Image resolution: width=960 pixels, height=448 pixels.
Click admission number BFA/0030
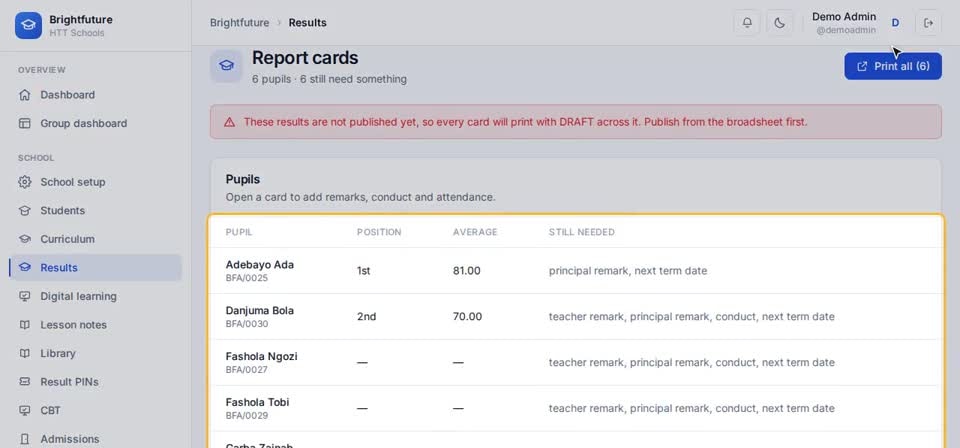(x=247, y=324)
